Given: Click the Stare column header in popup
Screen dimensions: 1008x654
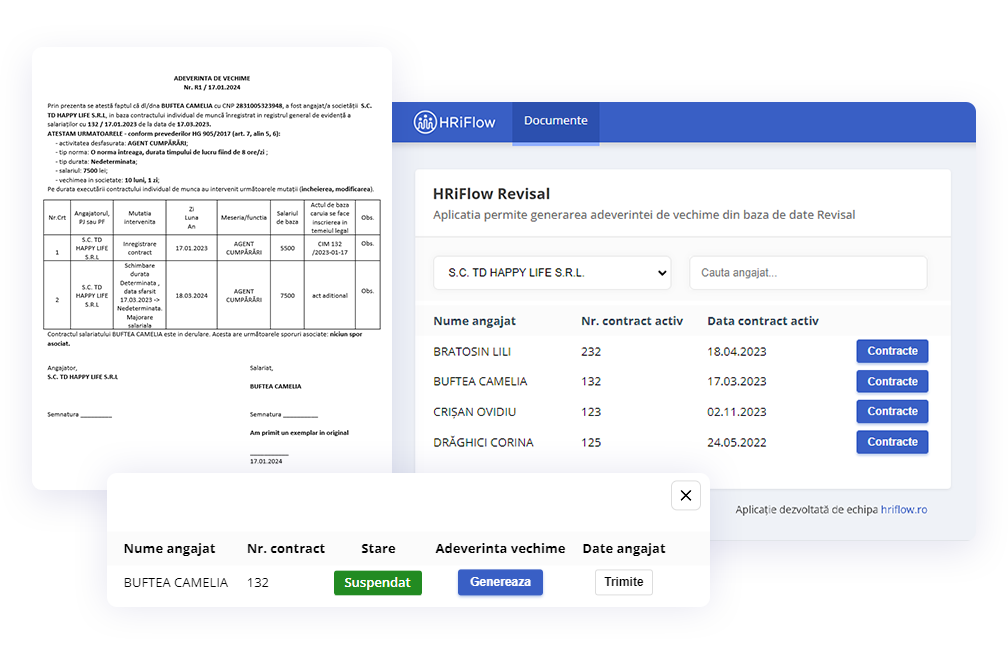Looking at the screenshot, I should point(378,549).
